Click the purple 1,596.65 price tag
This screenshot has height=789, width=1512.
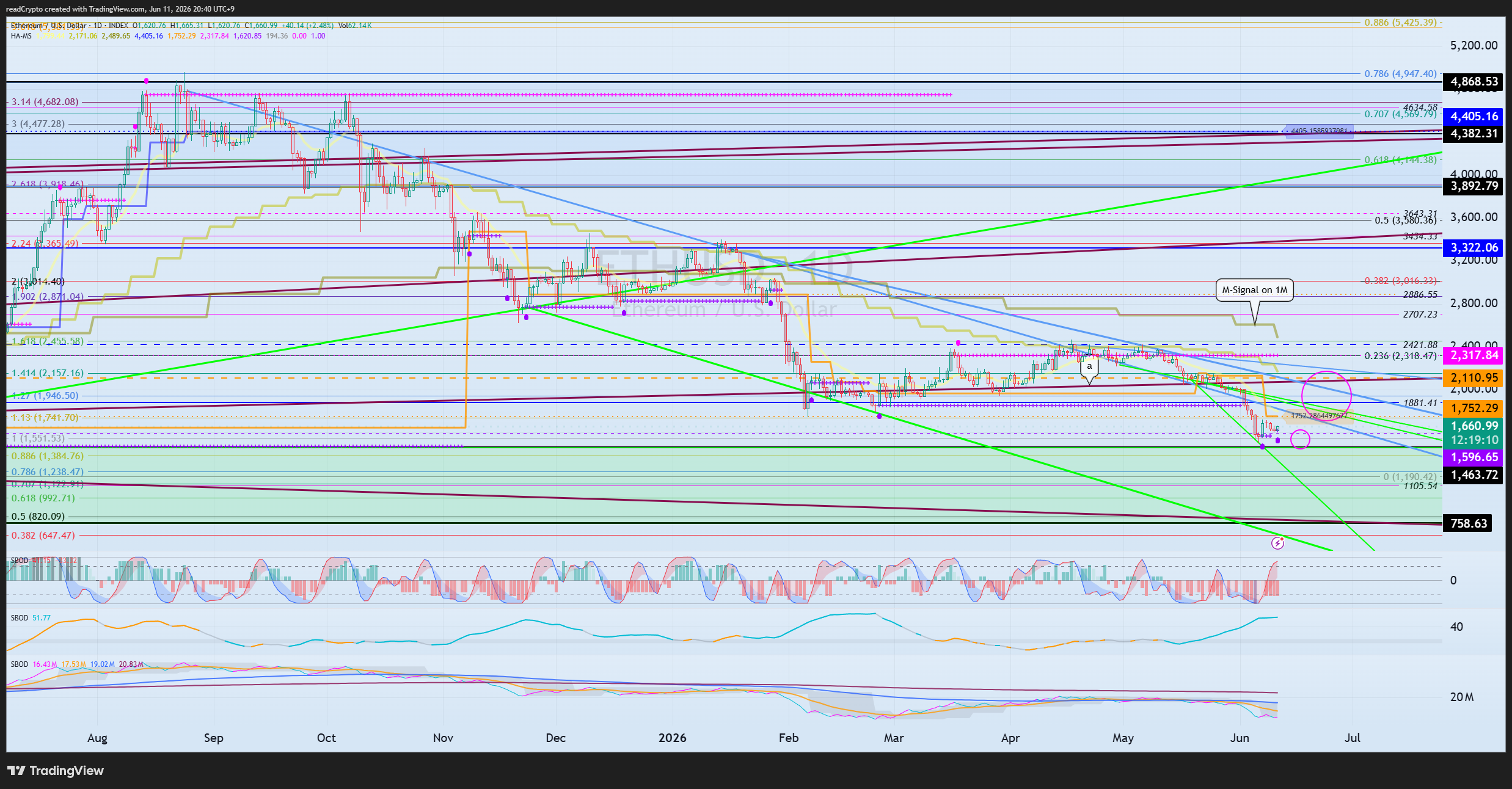point(1474,457)
